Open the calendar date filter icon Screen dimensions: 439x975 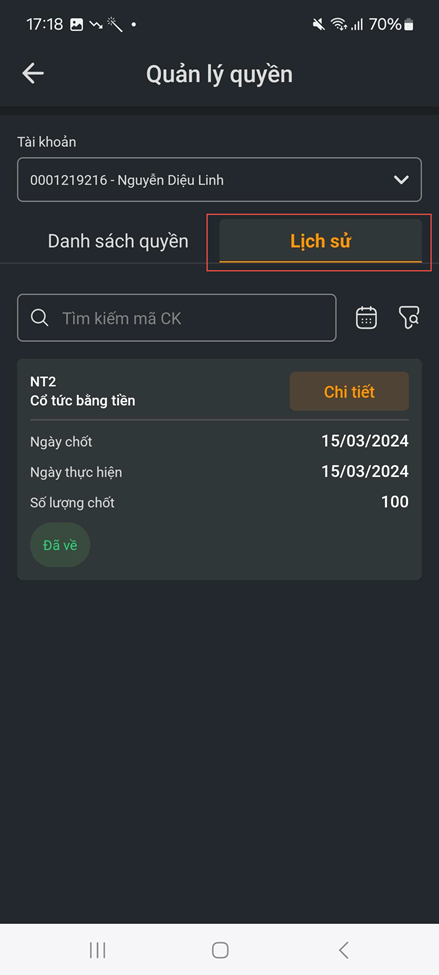click(366, 318)
